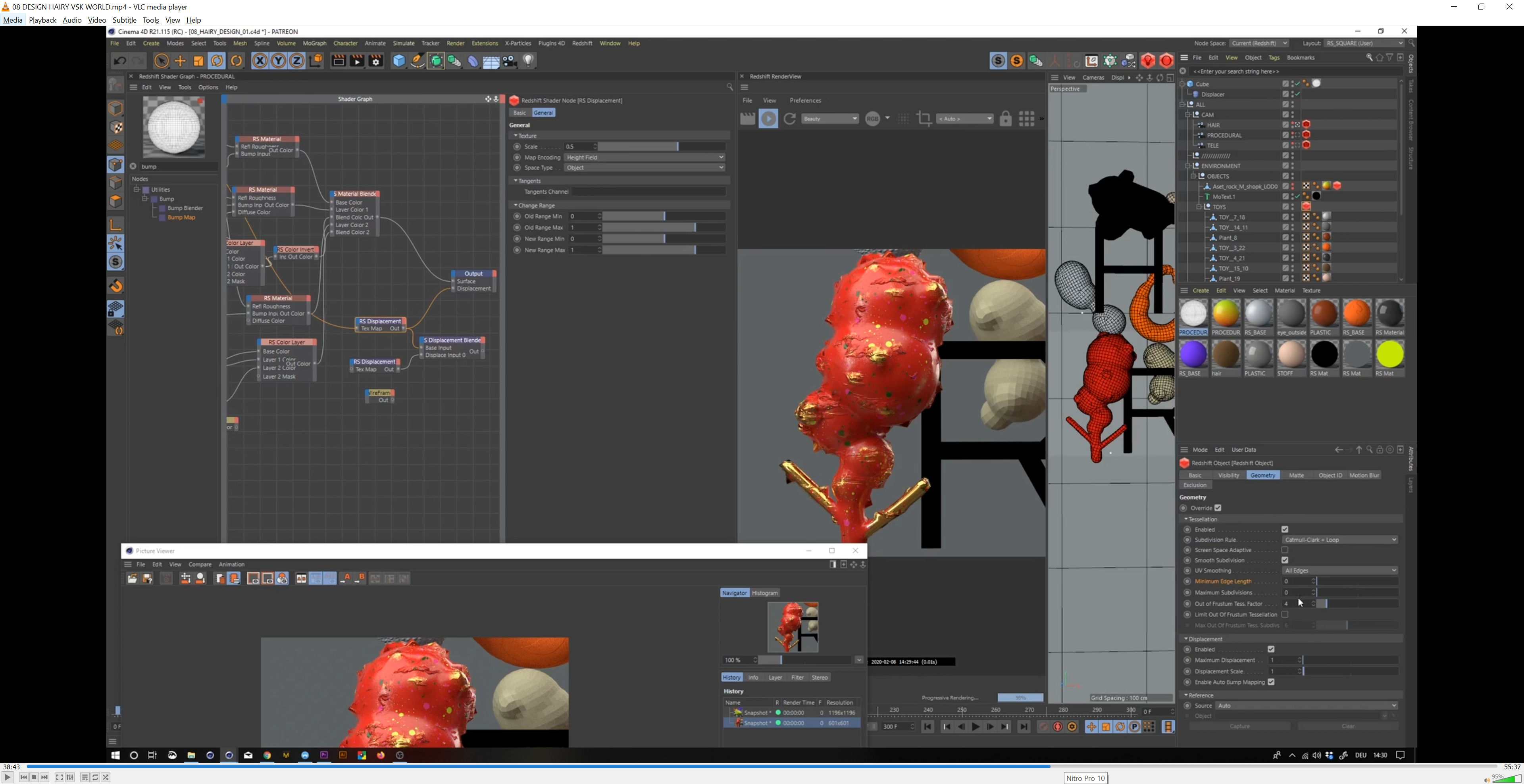Viewport: 1524px width, 784px height.
Task: Click VLC play button at bottom left
Action: 7,778
